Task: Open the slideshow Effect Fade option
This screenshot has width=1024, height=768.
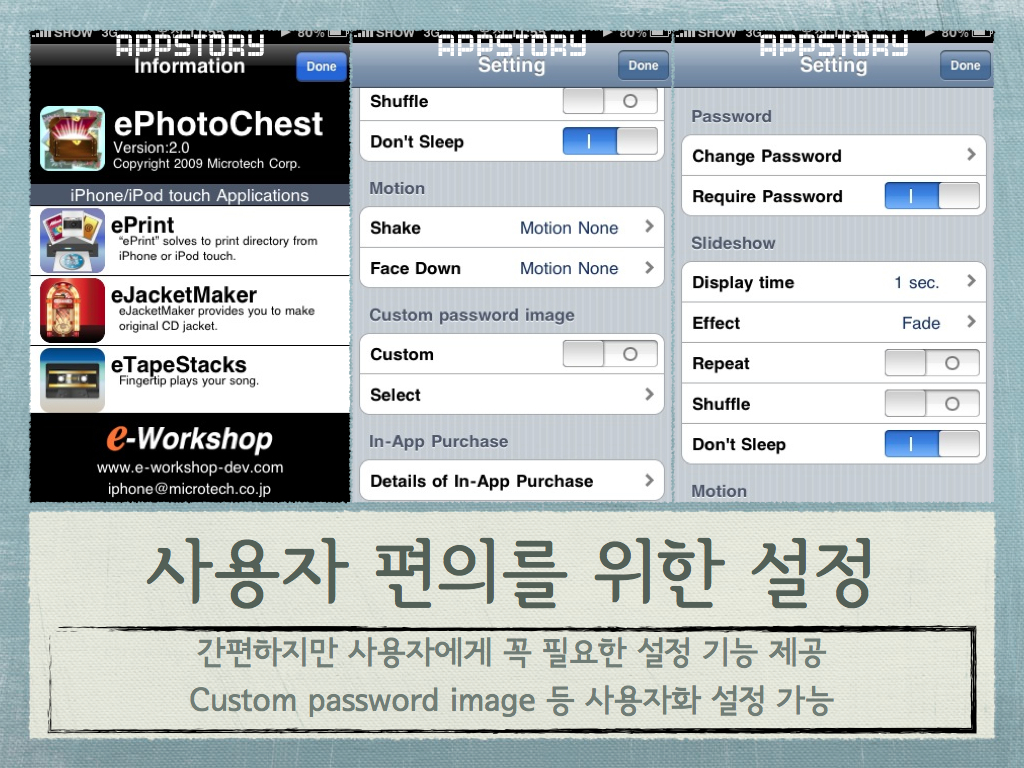Action: tap(833, 323)
